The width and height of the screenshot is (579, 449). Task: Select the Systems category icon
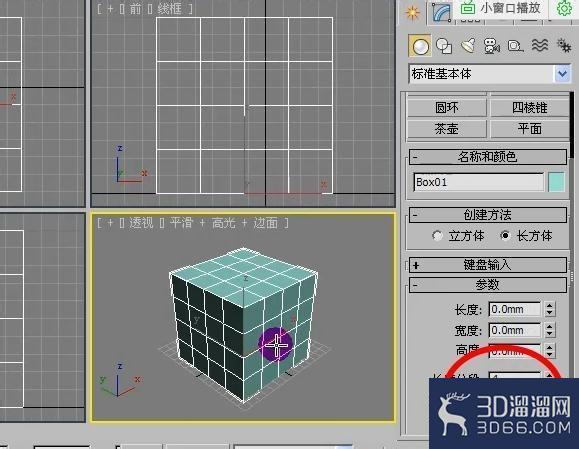pyautogui.click(x=564, y=46)
